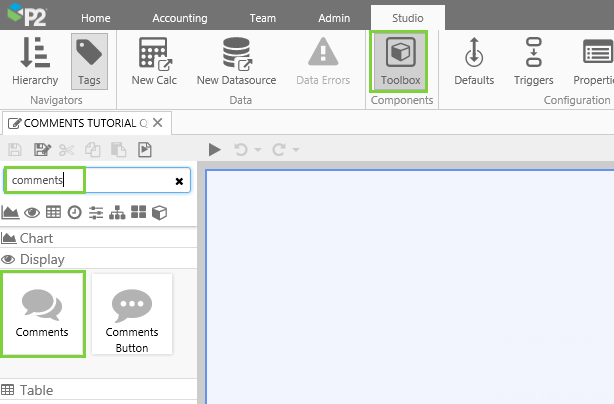Select the Studio tab
The height and width of the screenshot is (404, 614).
click(408, 18)
